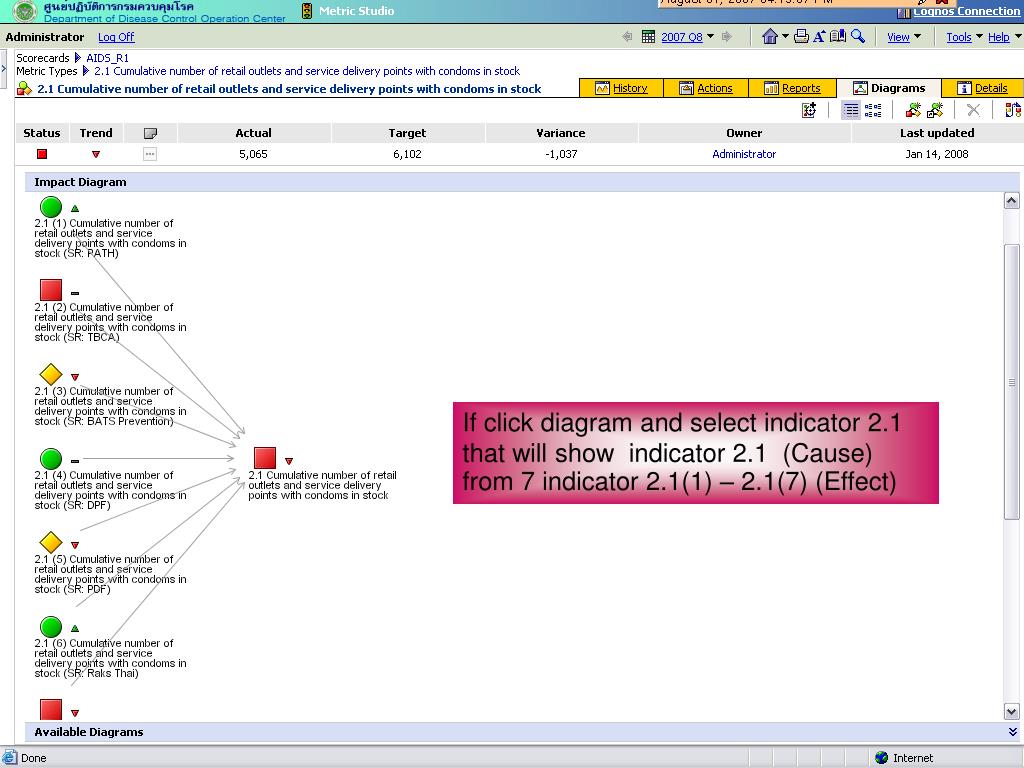Click the Print icon

[801, 37]
